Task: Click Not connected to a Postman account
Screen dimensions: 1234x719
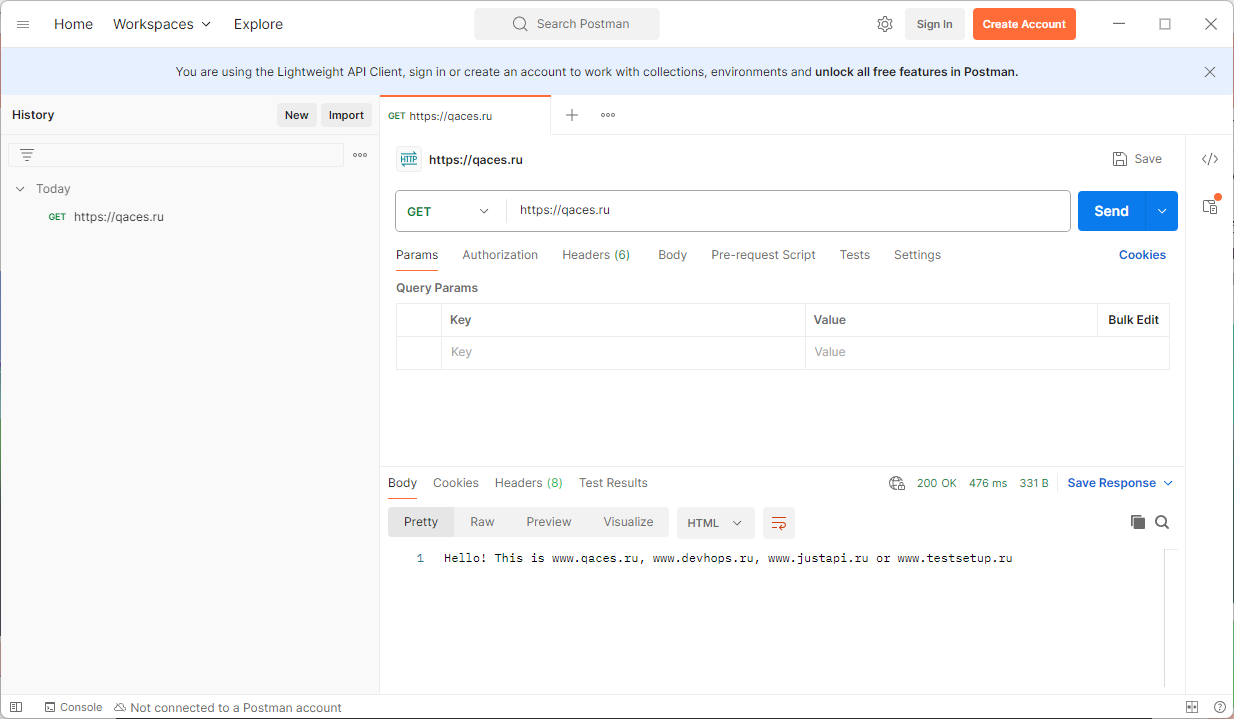Action: [x=228, y=707]
